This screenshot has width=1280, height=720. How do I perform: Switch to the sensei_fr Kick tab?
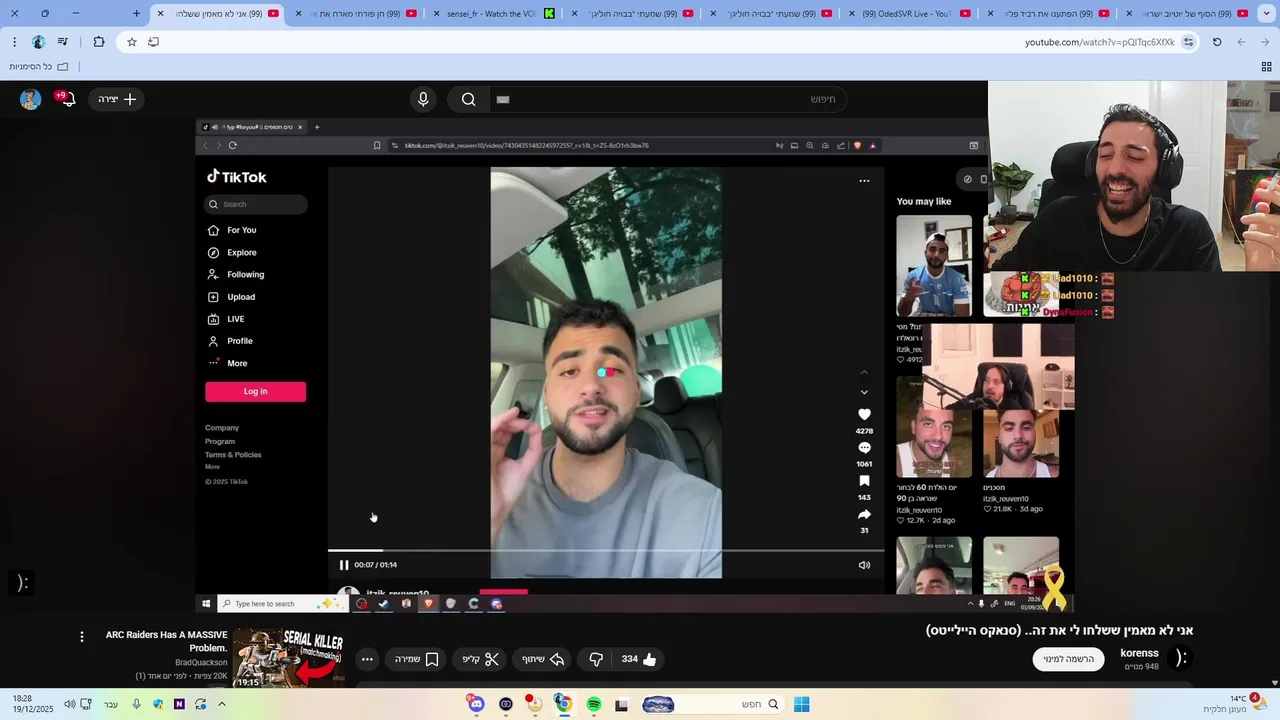(495, 14)
